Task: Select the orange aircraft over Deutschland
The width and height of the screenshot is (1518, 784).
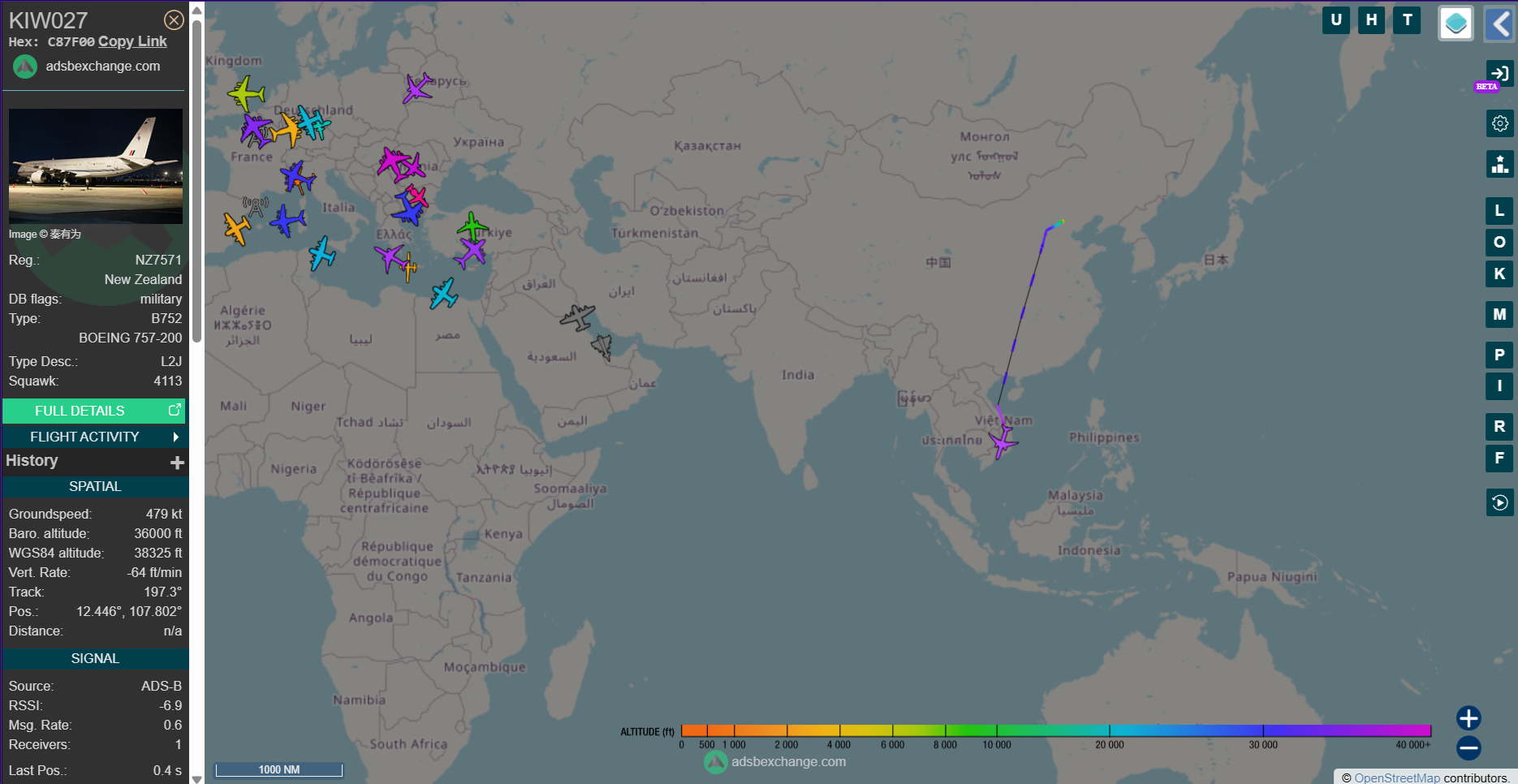Action: pos(286,130)
